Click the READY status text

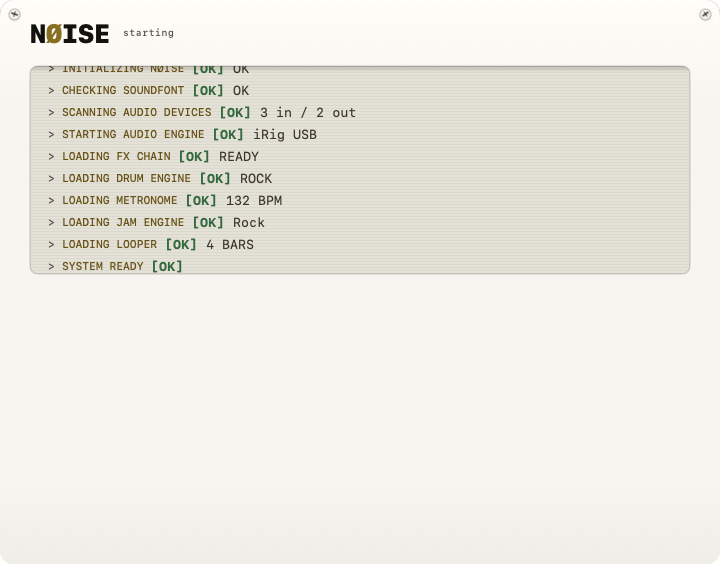[239, 157]
